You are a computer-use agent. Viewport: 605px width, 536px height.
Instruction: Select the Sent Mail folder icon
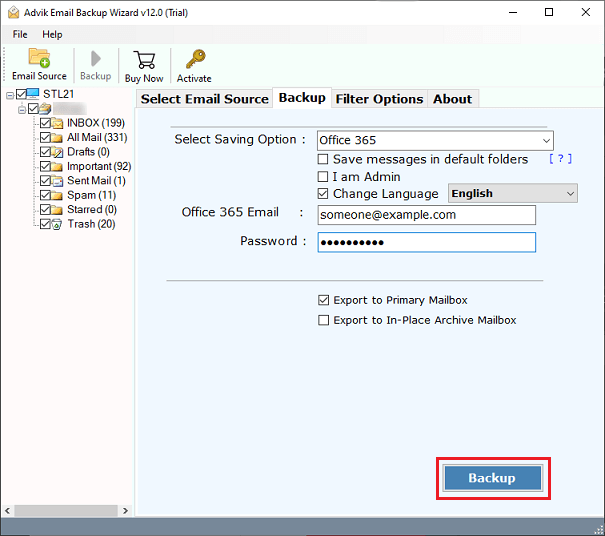(57, 181)
